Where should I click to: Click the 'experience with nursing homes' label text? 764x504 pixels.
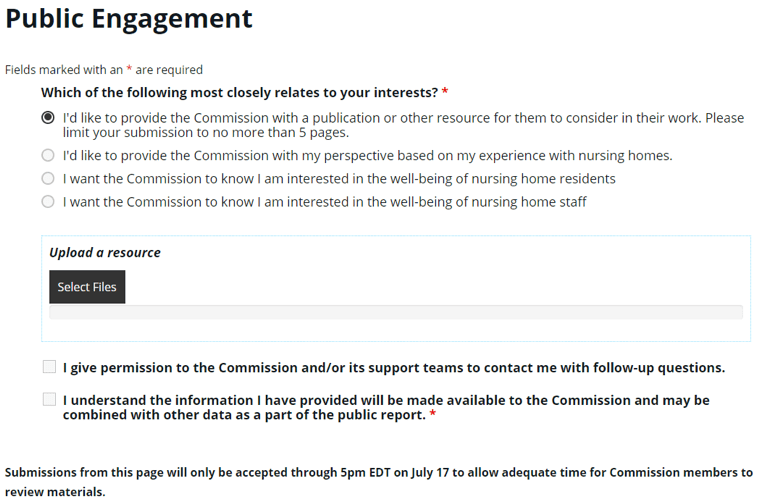click(367, 156)
